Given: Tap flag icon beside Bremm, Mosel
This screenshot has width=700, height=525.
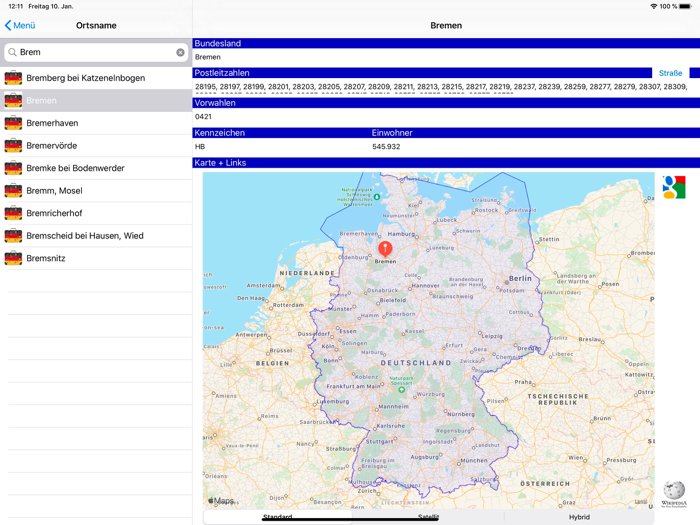Looking at the screenshot, I should pos(13,190).
